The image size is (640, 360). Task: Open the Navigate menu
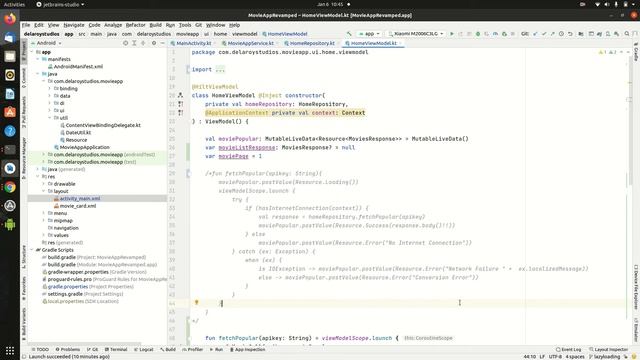pos(74,25)
